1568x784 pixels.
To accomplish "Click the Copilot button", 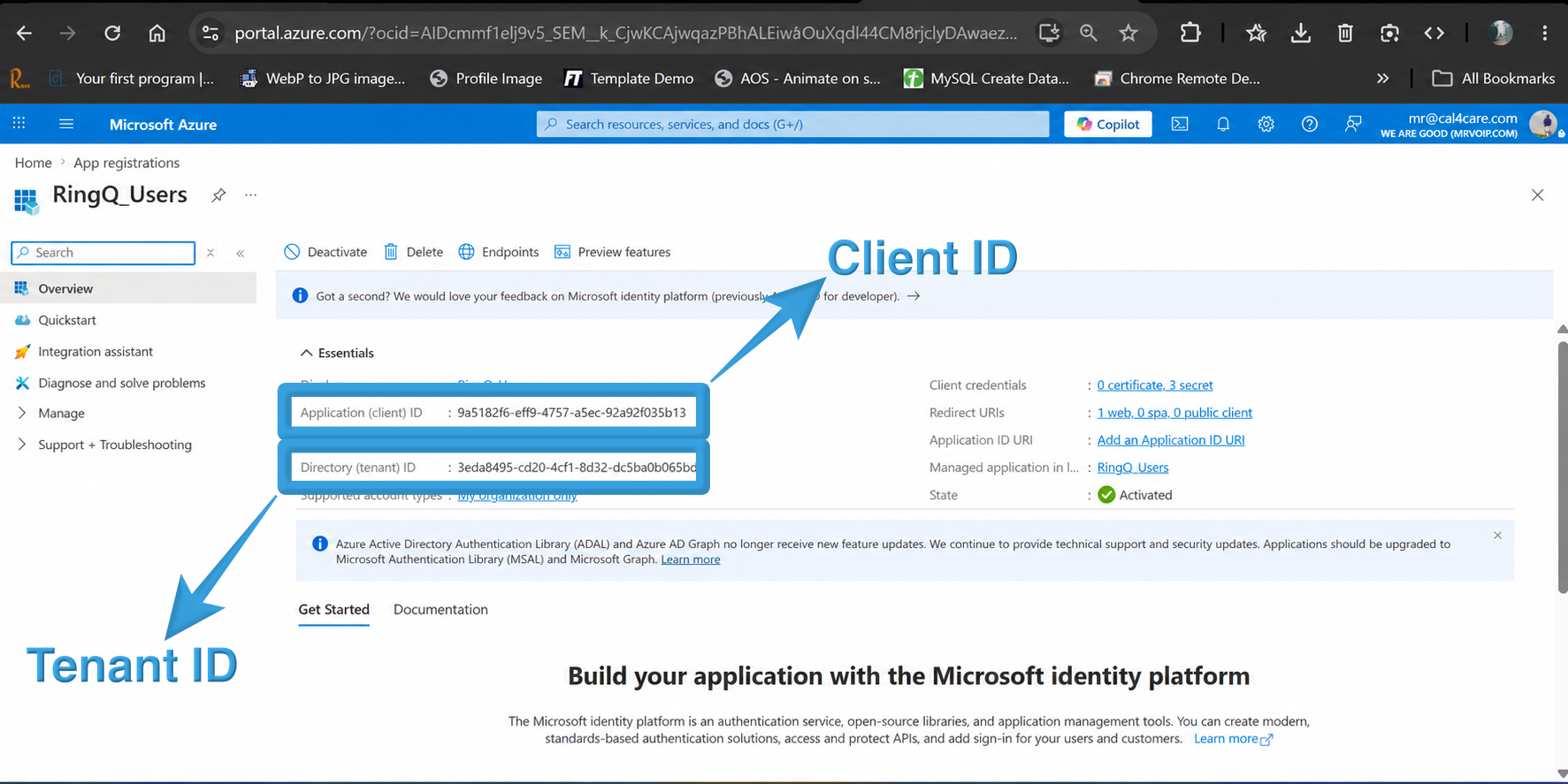I will 1108,125.
